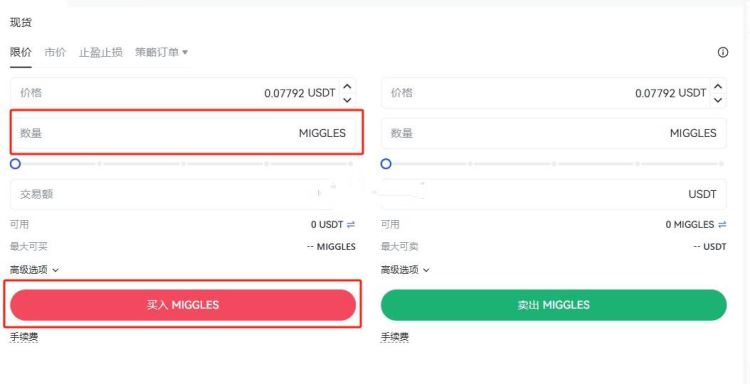Increase sell price with up arrow

718,87
